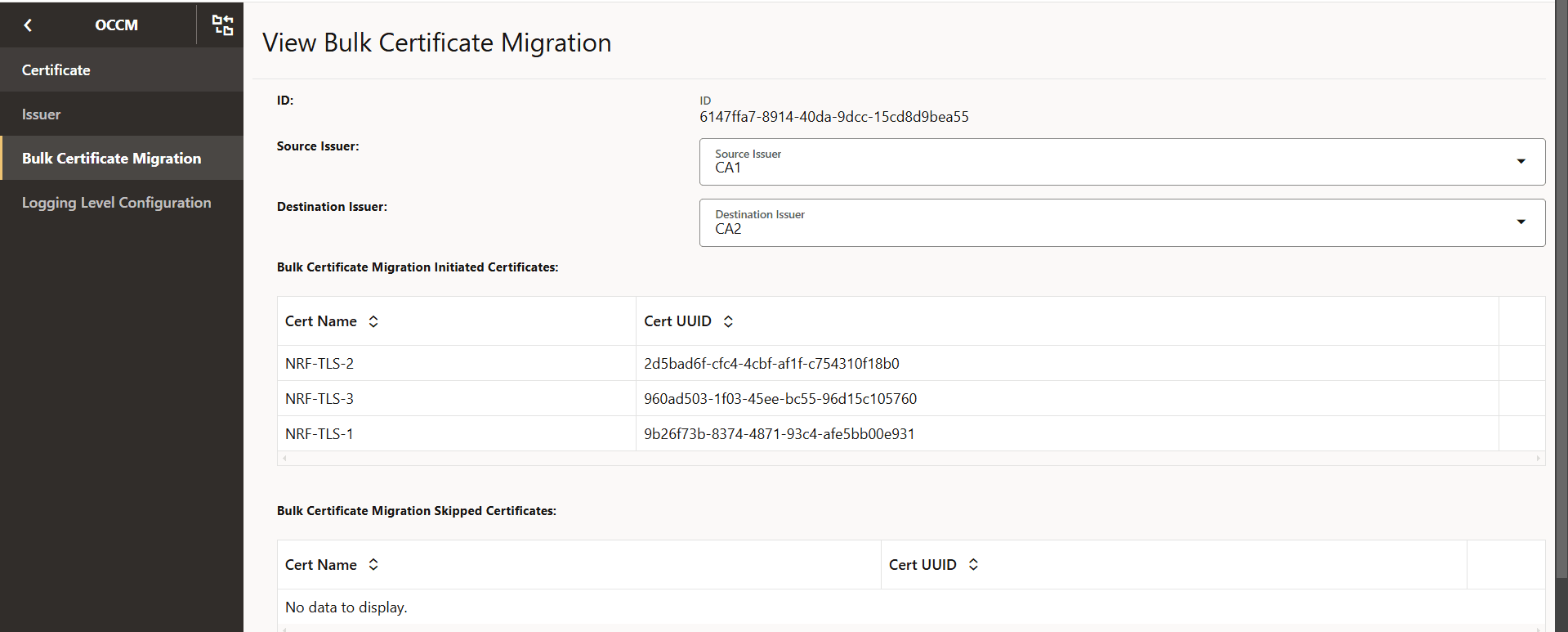
Task: Sort skipped certificates by Cert UUID
Action: (973, 565)
